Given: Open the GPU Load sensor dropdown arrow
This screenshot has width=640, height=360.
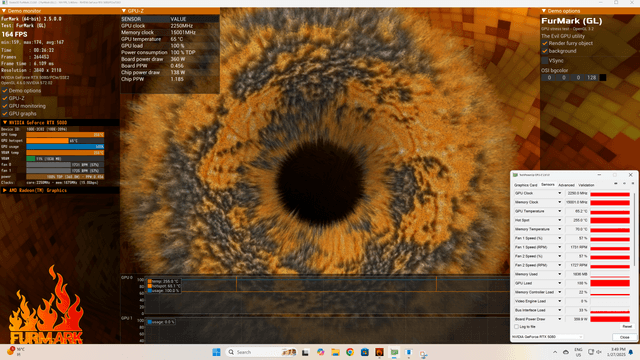Looking at the screenshot, I should pyautogui.click(x=560, y=283).
